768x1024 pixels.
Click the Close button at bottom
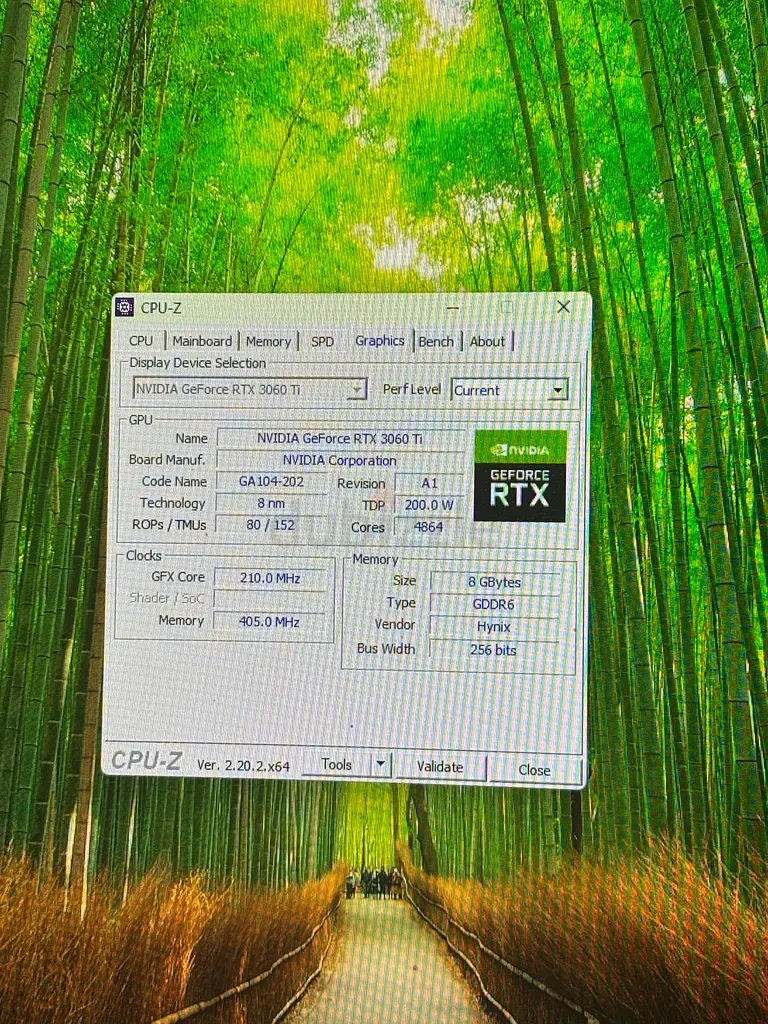click(x=534, y=770)
